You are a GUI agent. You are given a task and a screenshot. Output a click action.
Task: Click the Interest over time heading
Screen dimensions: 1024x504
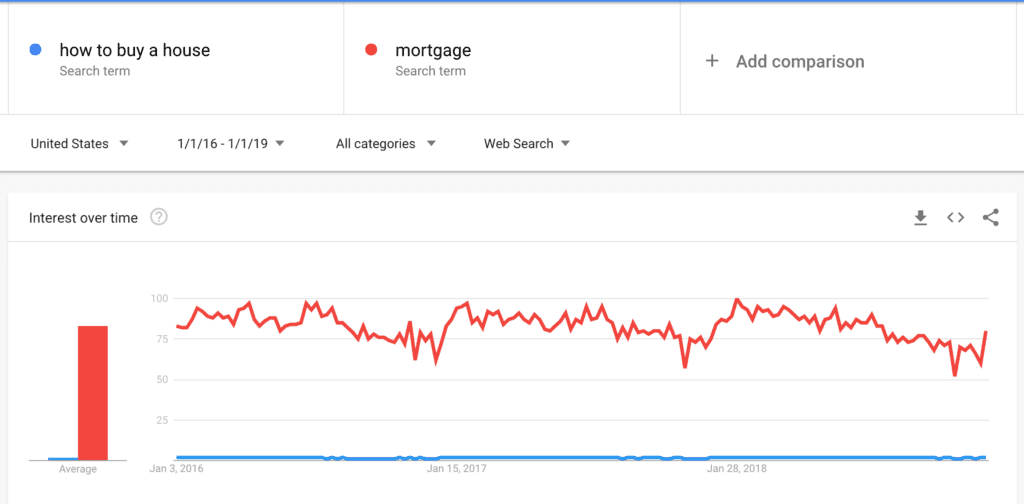(x=84, y=218)
